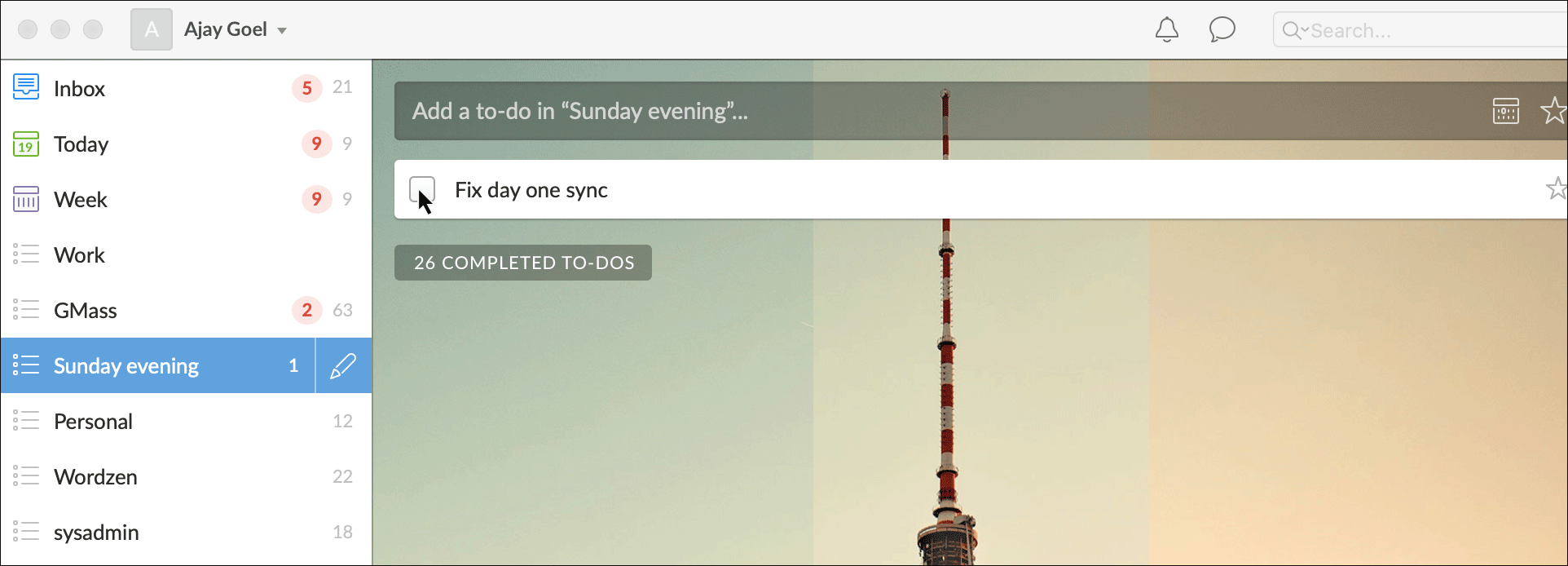Screen dimensions: 1568x566
Task: Click the Week calendar icon in sidebar
Action: 26,199
